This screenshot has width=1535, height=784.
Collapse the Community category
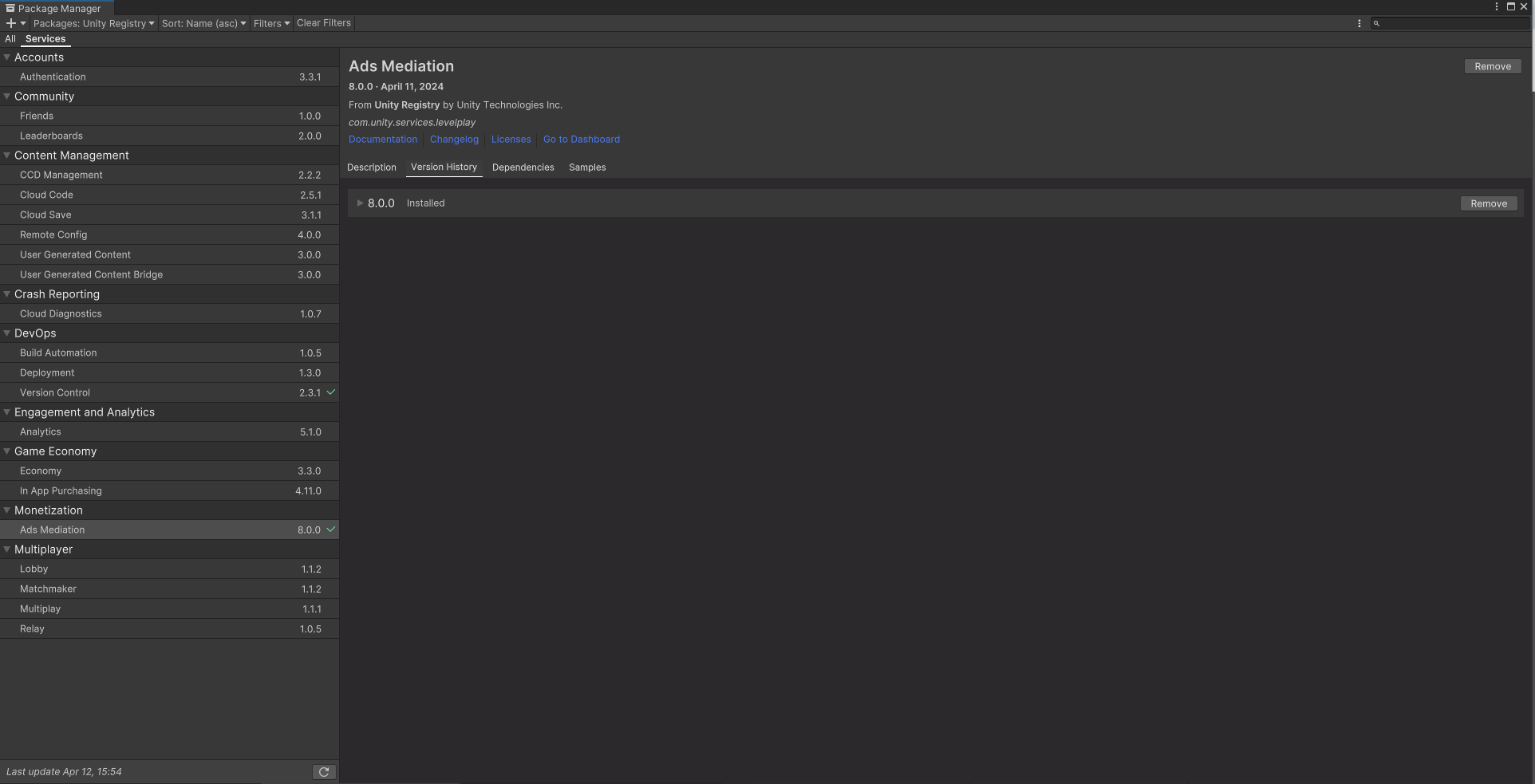click(7, 97)
